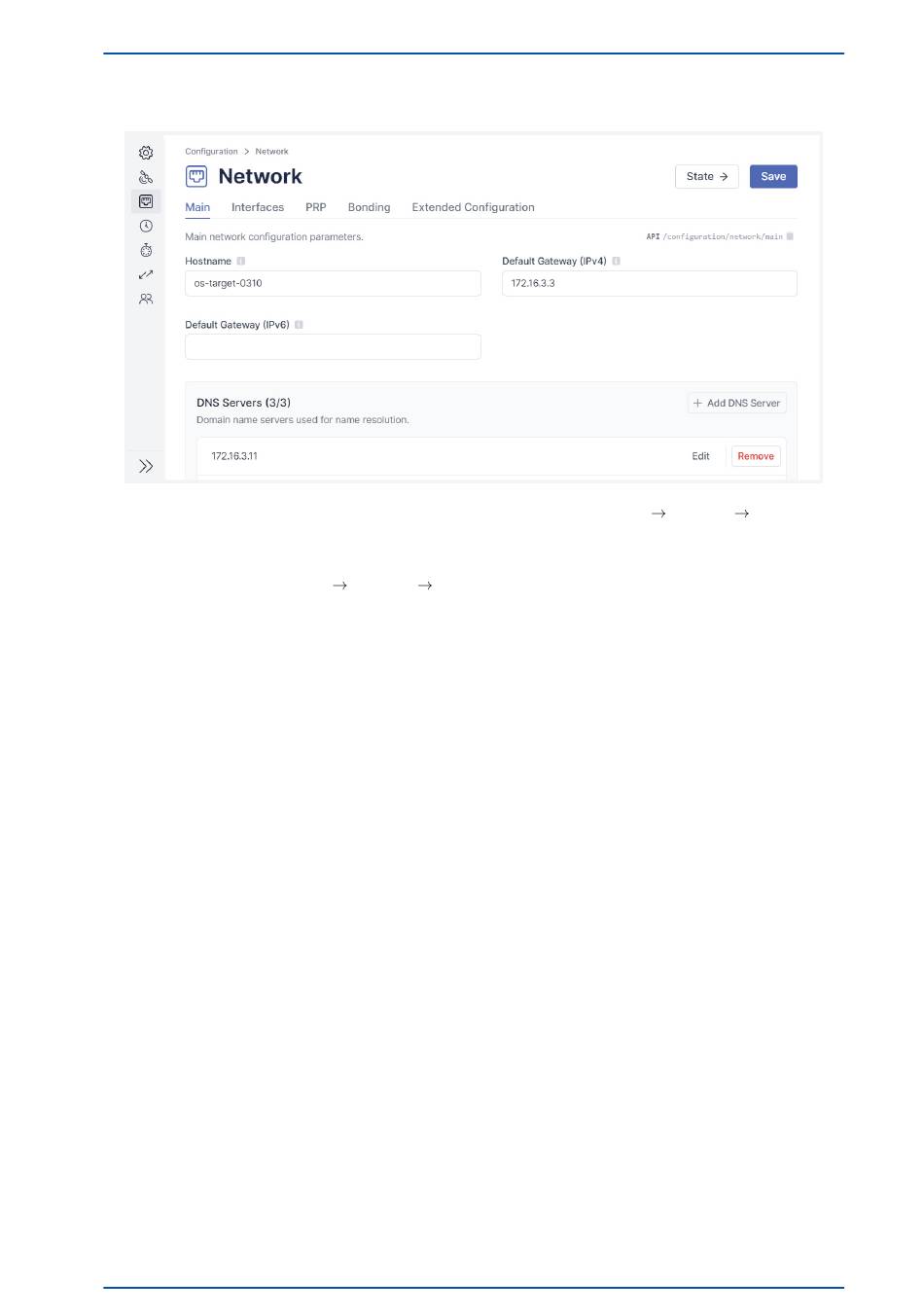Expand the sidebar with double chevron
The height and width of the screenshot is (1316, 924).
[146, 466]
